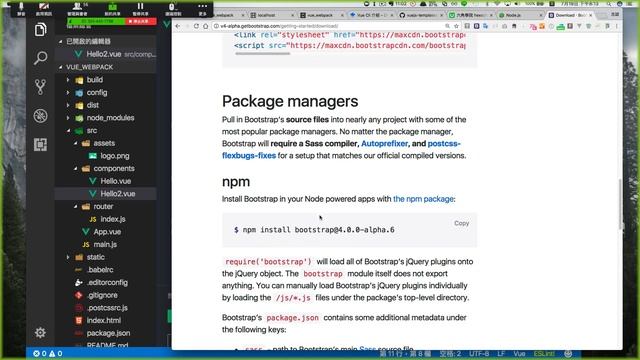Open the VS Code Explorer view

click(x=40, y=30)
